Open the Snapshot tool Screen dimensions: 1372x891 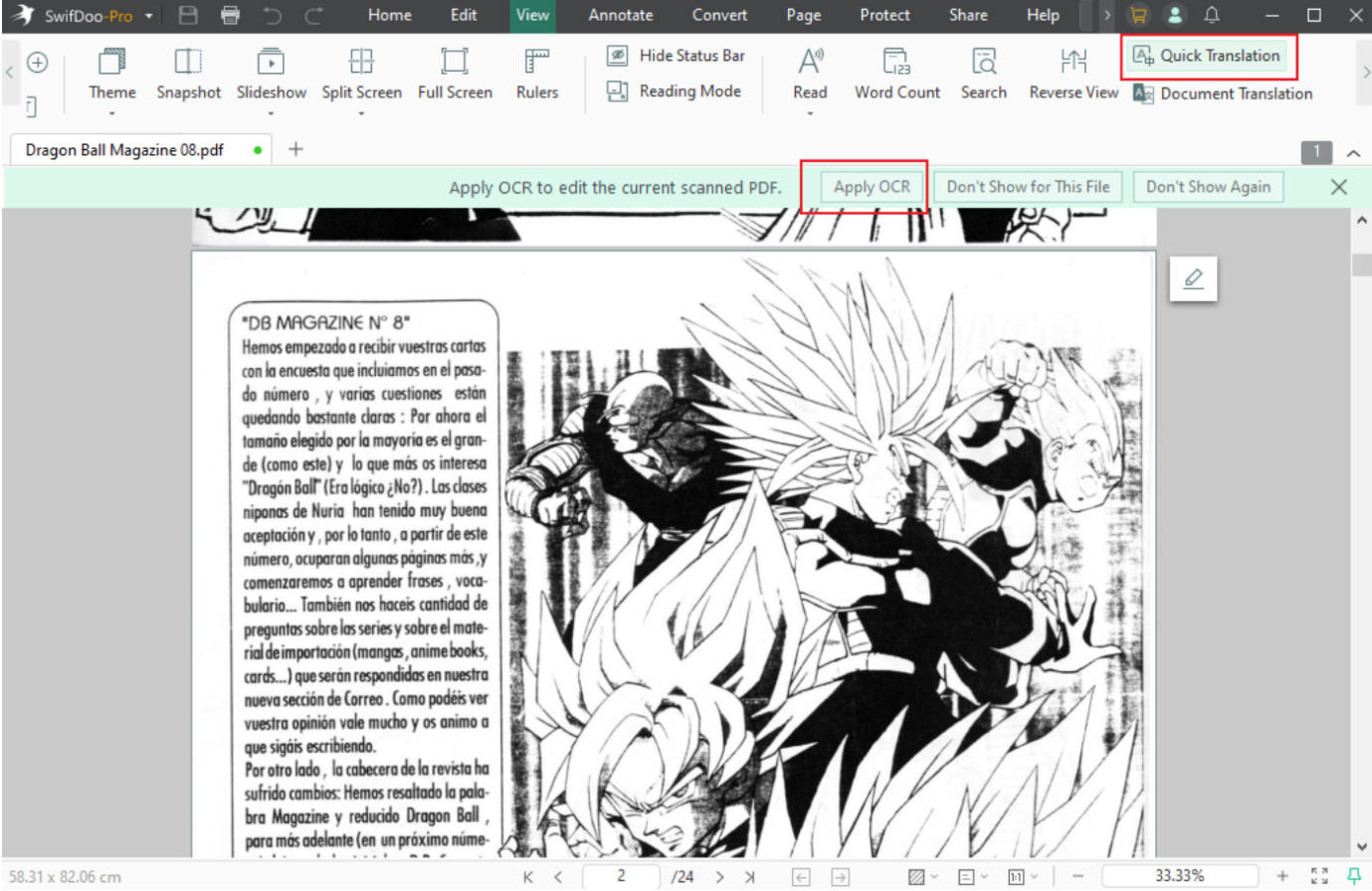point(188,75)
